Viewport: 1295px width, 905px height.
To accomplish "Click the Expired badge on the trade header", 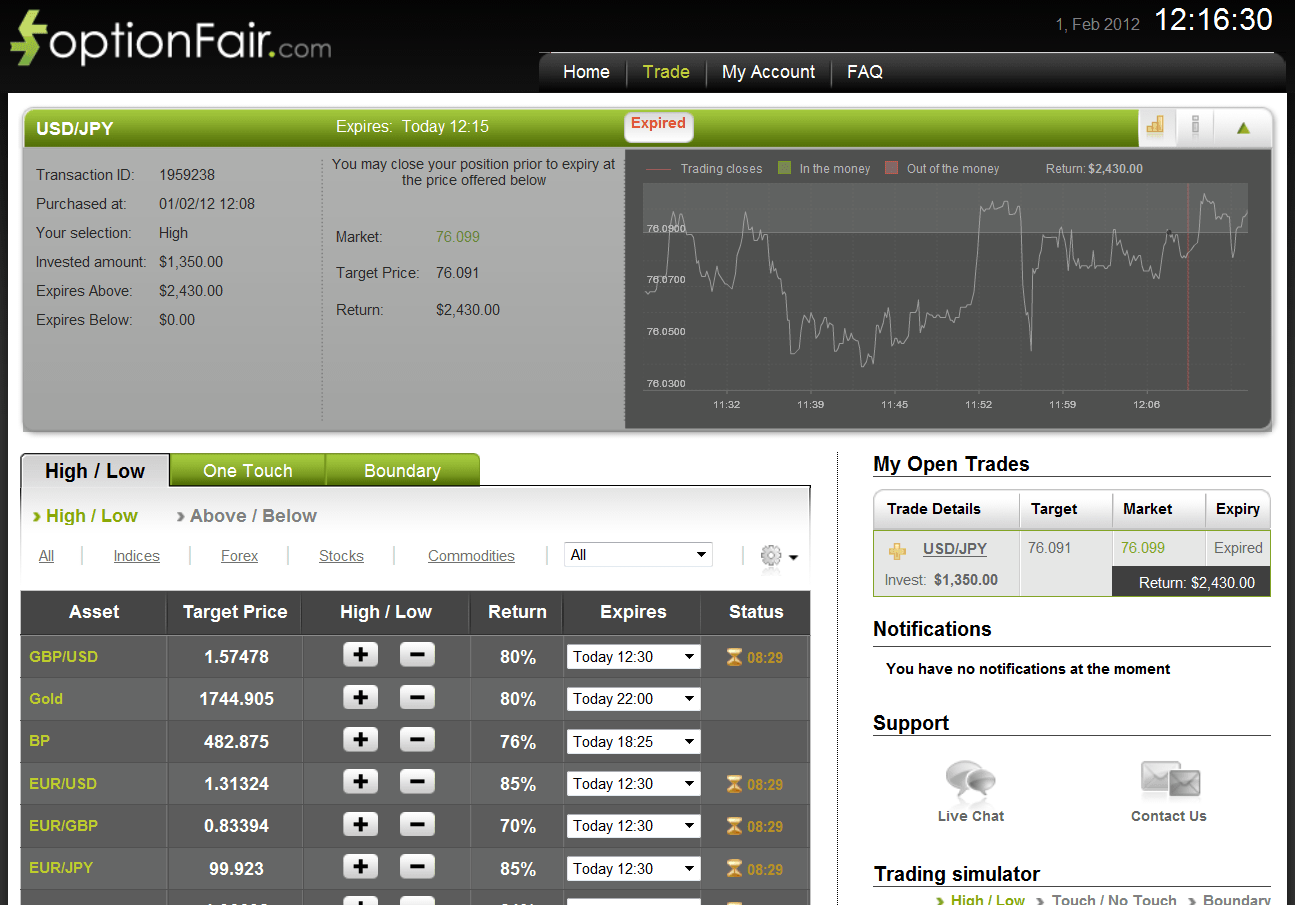I will (658, 123).
